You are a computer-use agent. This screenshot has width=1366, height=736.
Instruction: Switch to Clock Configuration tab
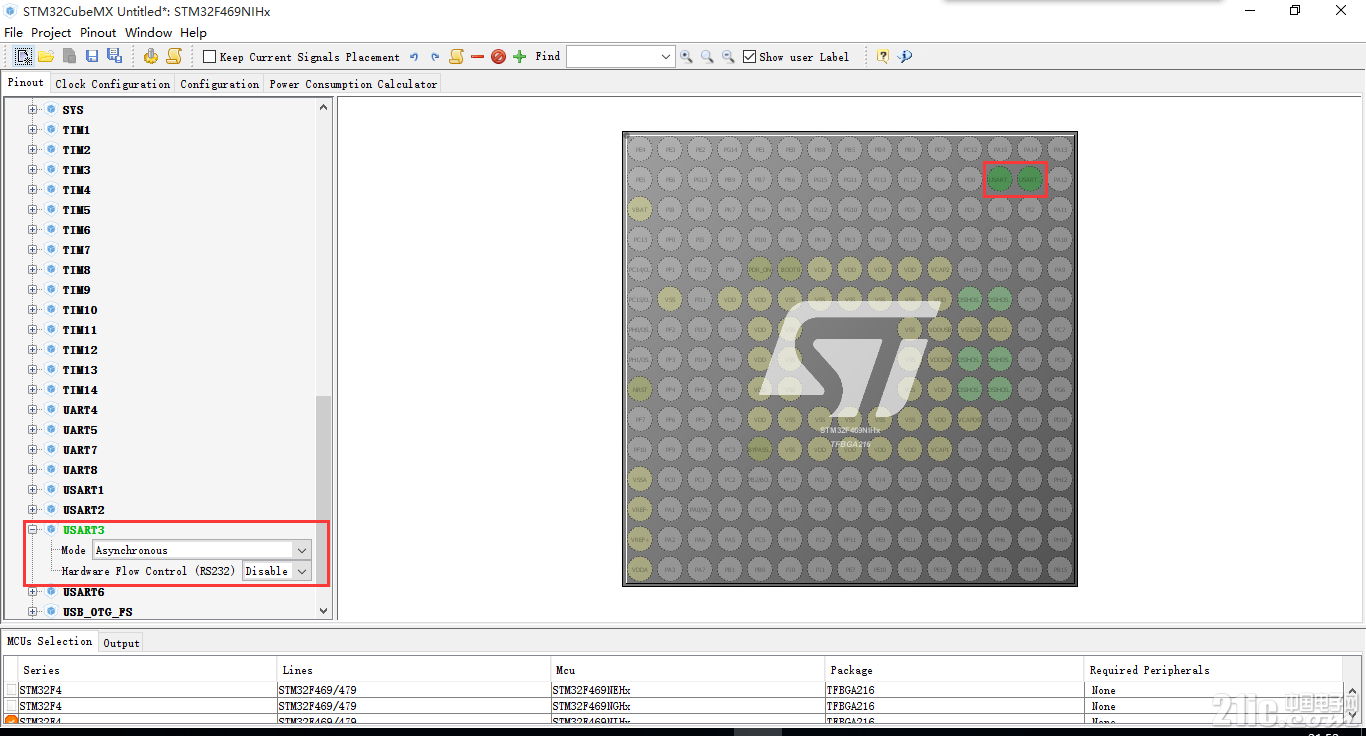coord(112,84)
